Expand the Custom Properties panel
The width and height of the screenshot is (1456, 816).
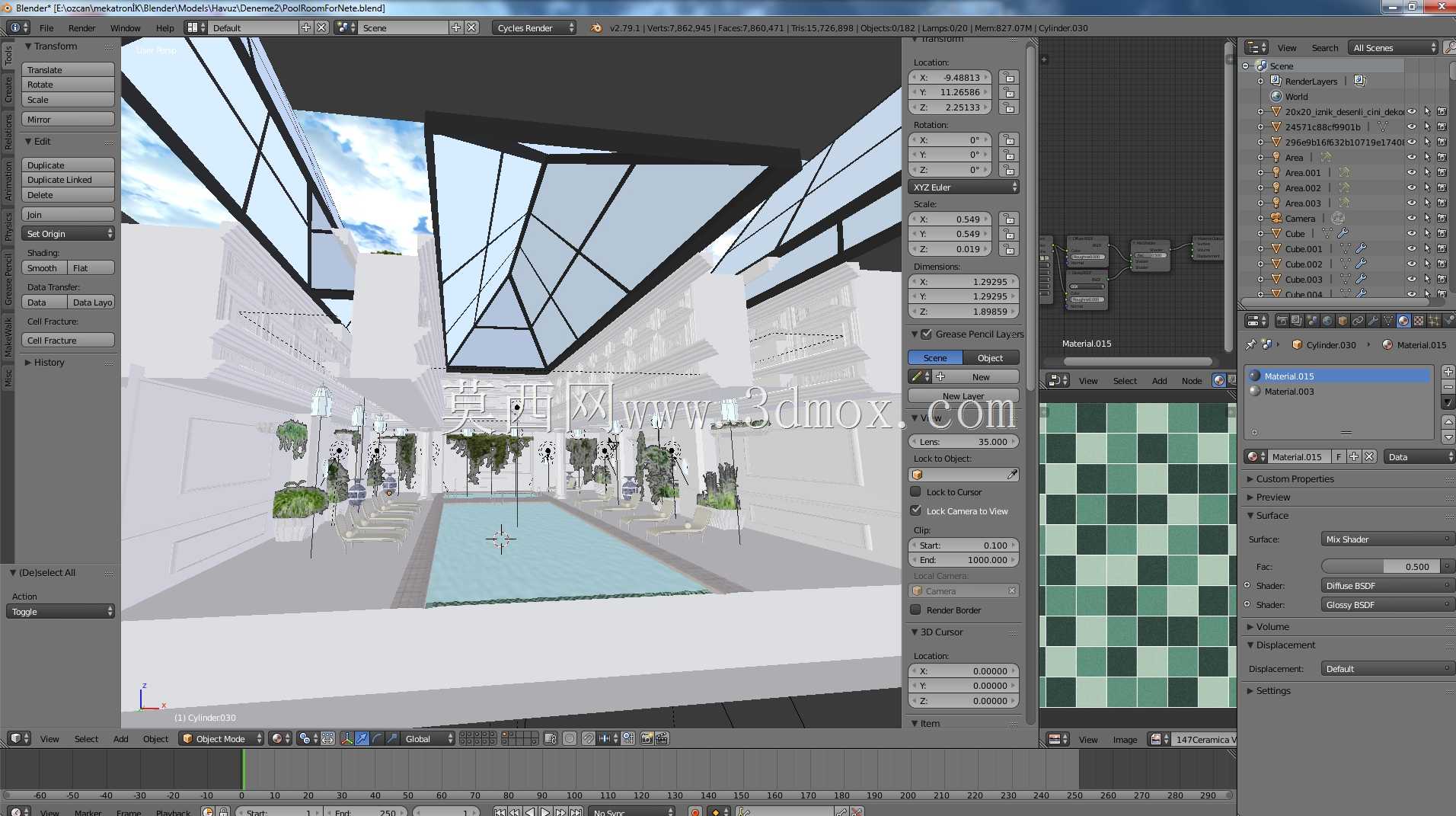(x=1295, y=478)
